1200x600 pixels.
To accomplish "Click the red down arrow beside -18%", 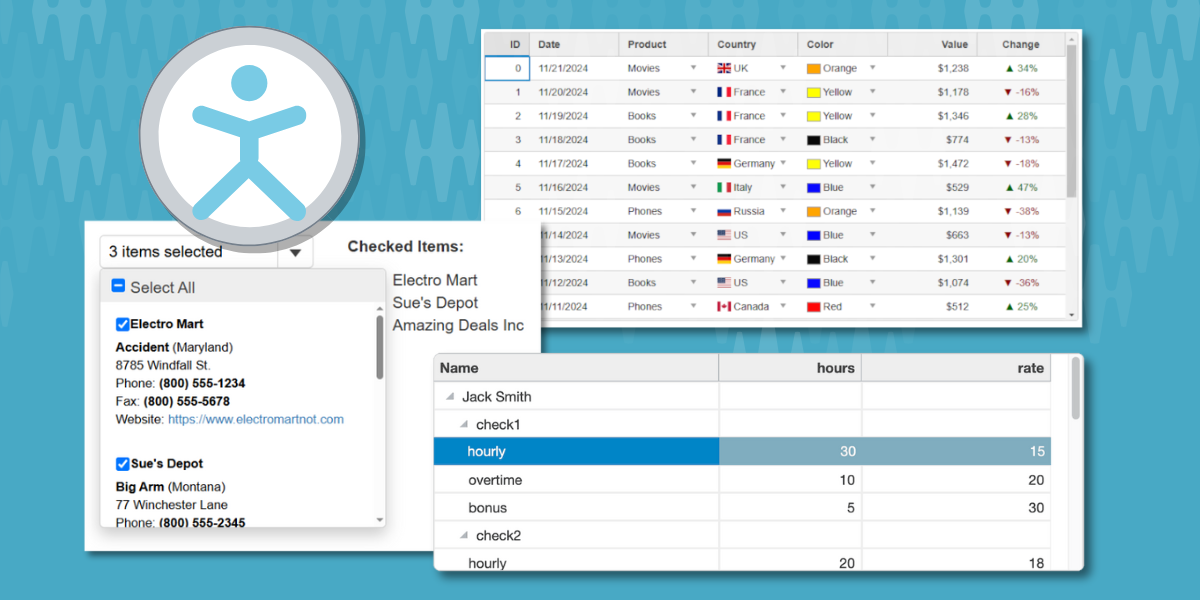I will 1006,164.
